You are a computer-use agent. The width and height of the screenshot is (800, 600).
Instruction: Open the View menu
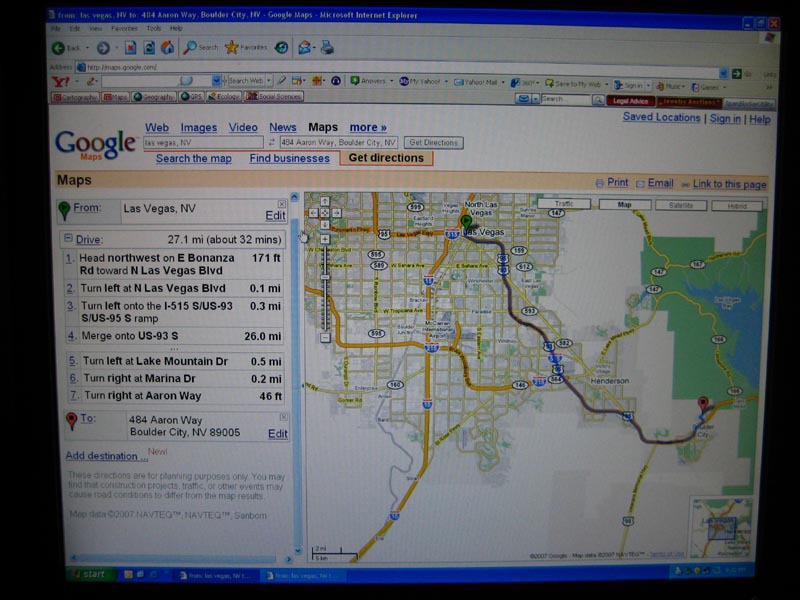(95, 29)
